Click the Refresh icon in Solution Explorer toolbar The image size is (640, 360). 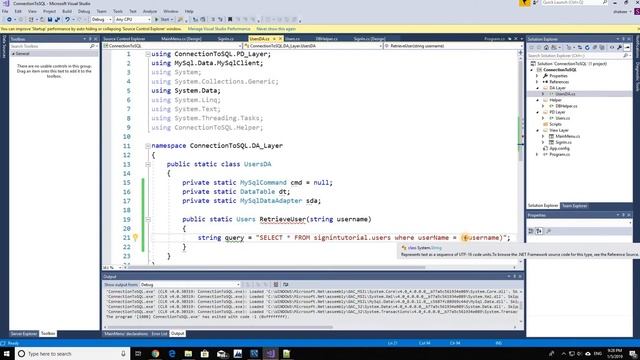(587, 48)
